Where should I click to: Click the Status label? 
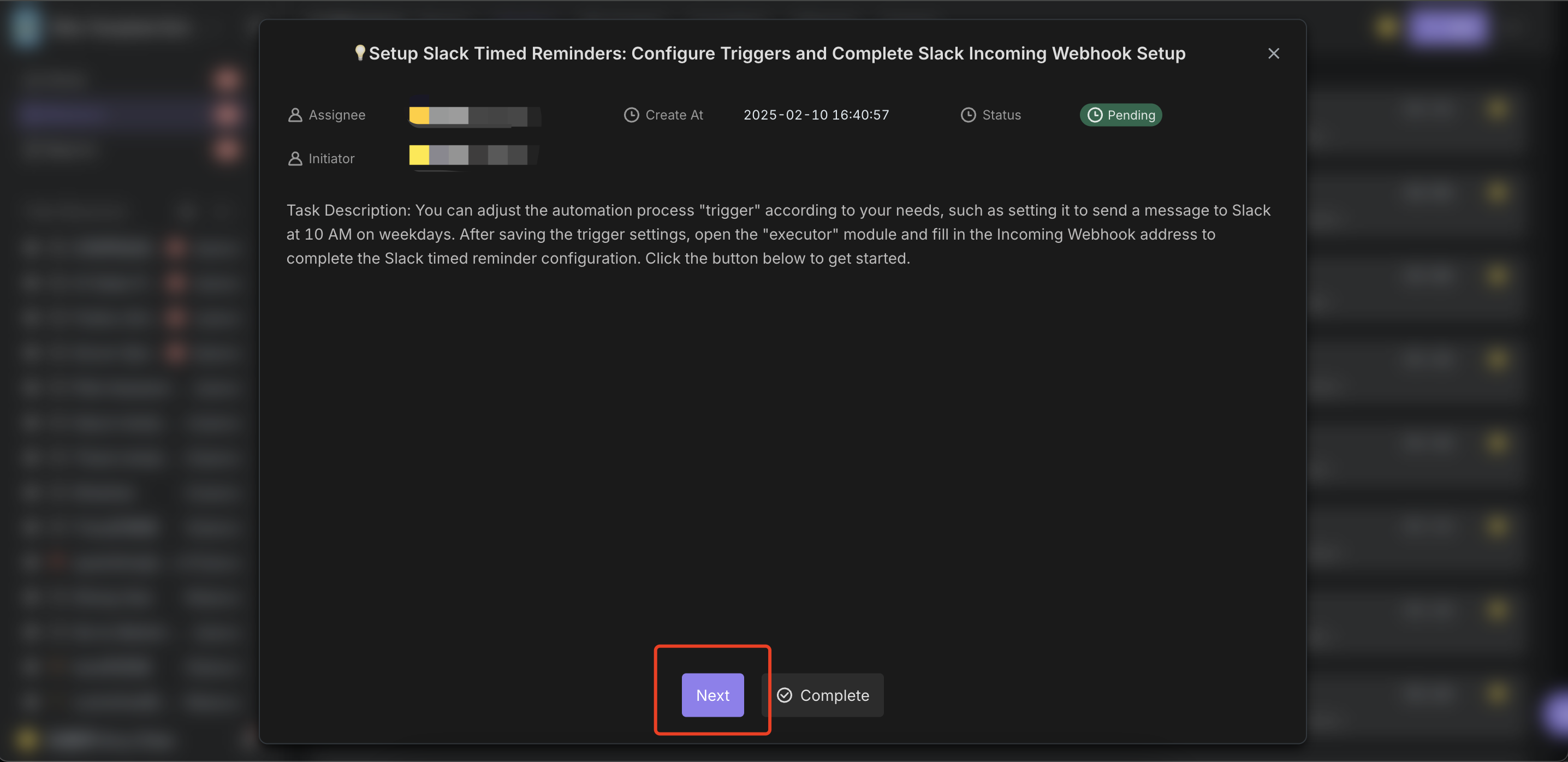pos(1001,115)
